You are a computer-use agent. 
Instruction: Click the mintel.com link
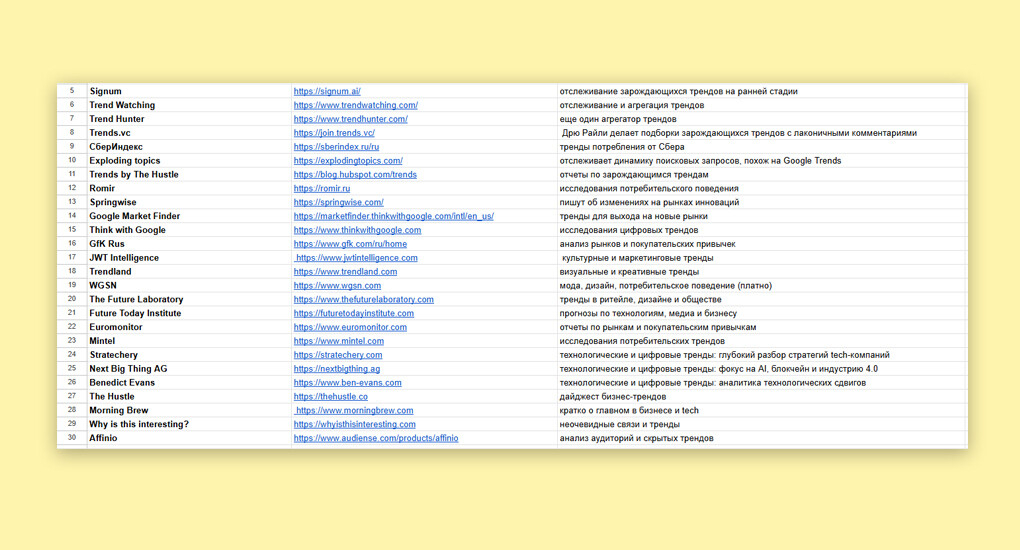[338, 341]
